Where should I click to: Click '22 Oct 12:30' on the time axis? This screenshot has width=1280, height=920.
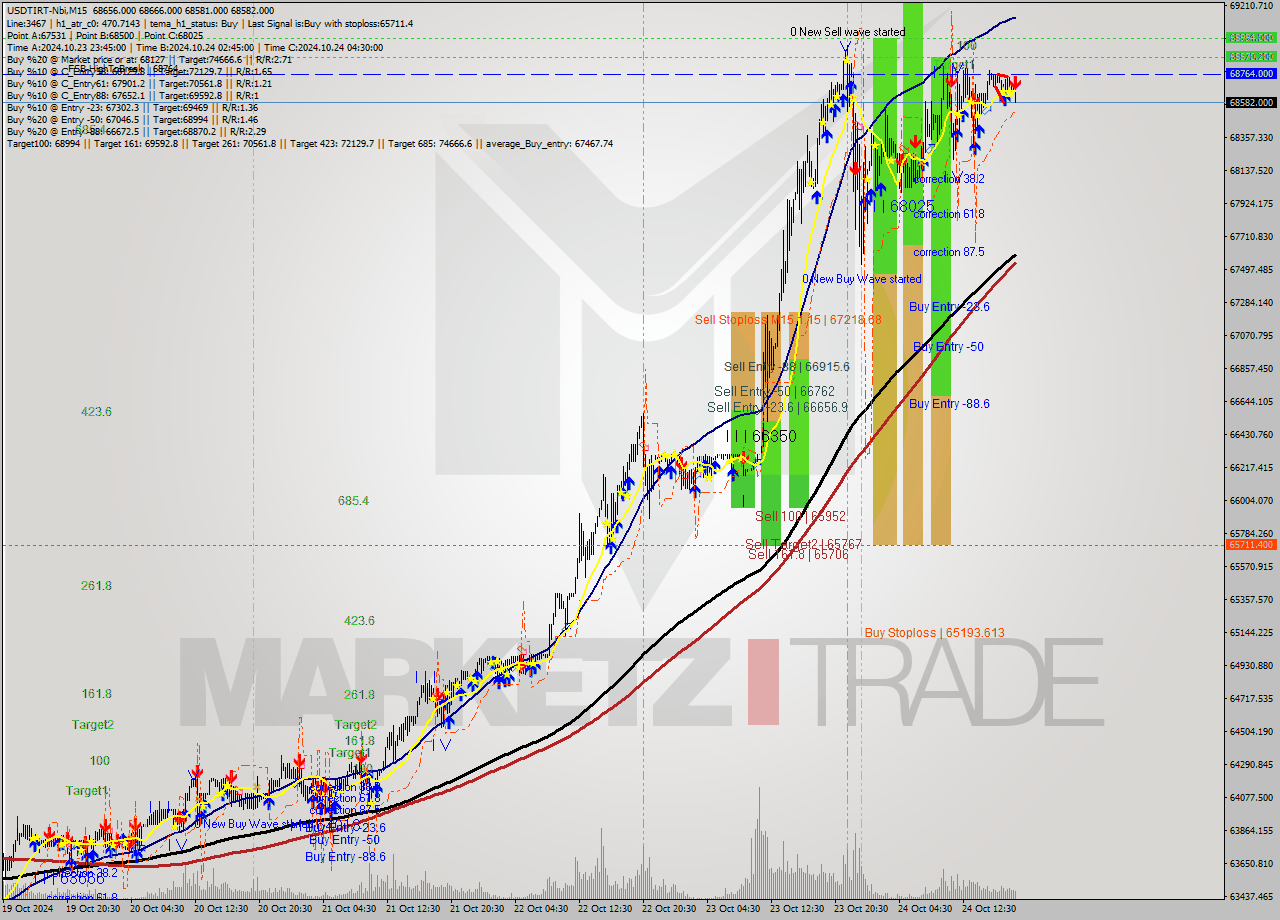point(605,909)
